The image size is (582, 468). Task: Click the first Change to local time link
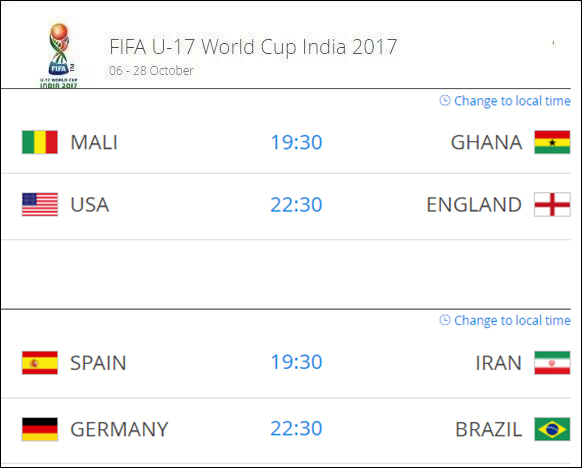512,101
